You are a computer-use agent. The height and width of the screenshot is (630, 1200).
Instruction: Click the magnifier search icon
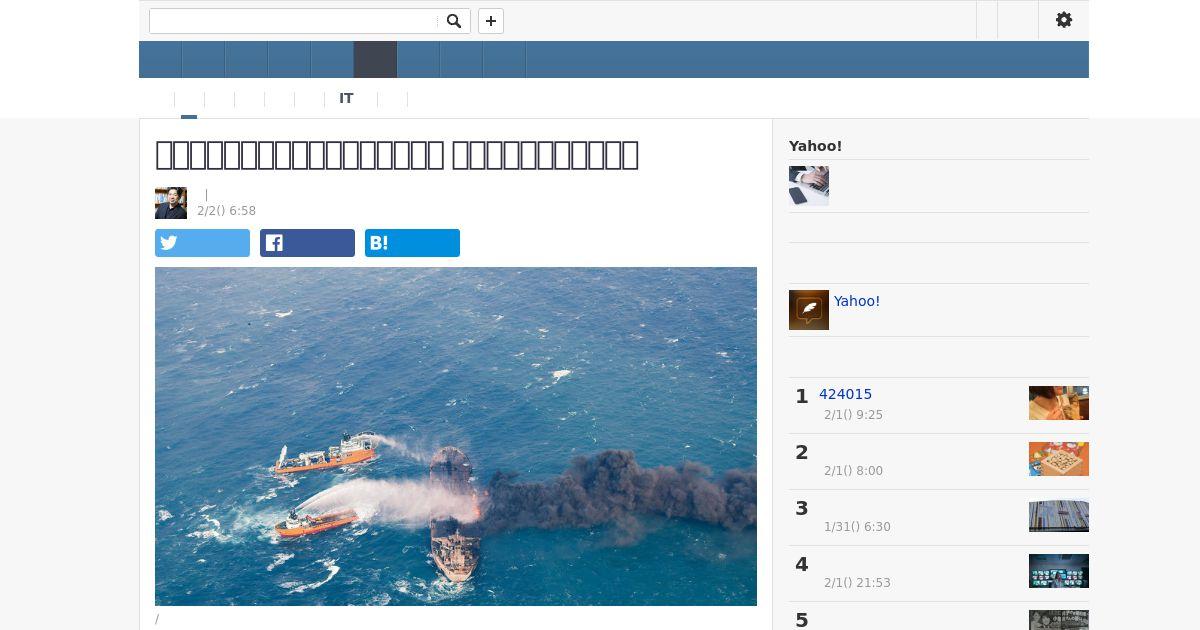pyautogui.click(x=454, y=21)
